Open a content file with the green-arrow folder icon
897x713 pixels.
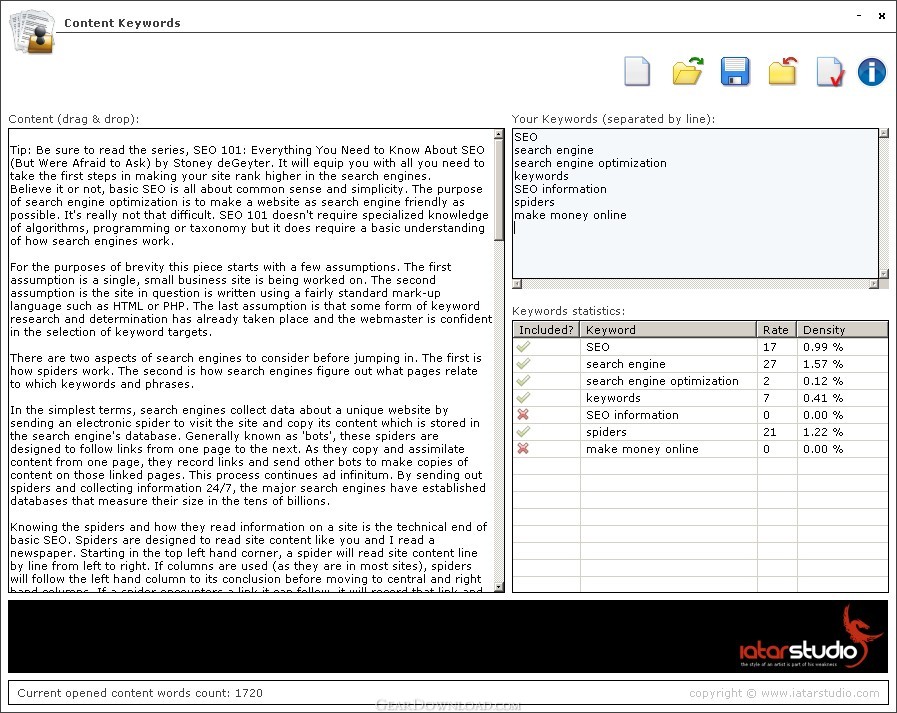[x=687, y=72]
